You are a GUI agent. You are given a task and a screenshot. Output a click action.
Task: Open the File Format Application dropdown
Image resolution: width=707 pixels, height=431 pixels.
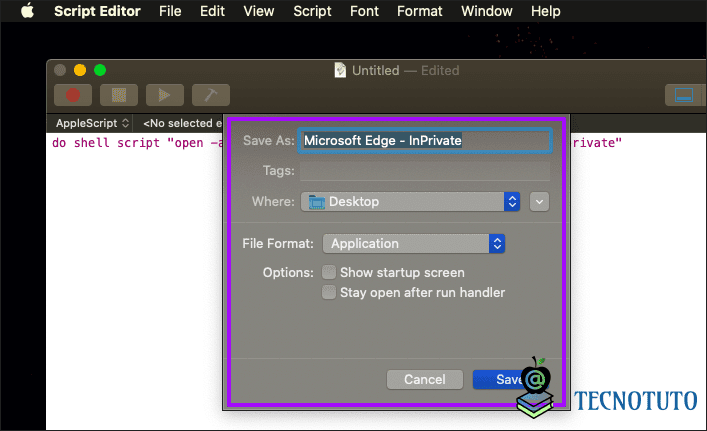413,243
